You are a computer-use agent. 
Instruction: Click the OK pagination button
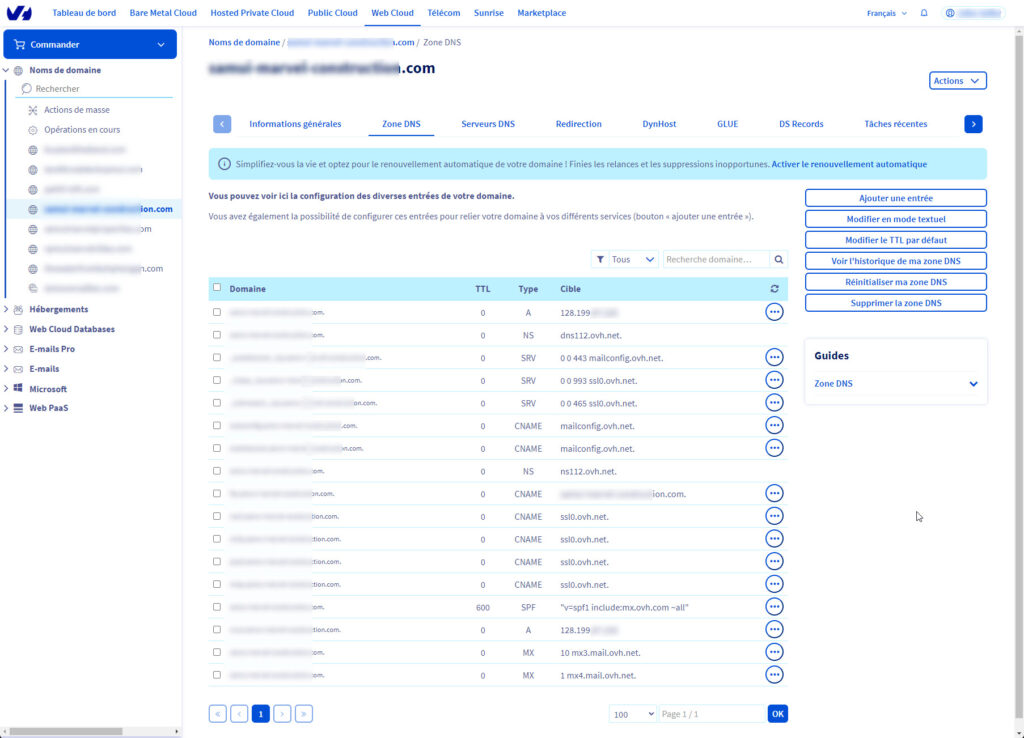[777, 714]
